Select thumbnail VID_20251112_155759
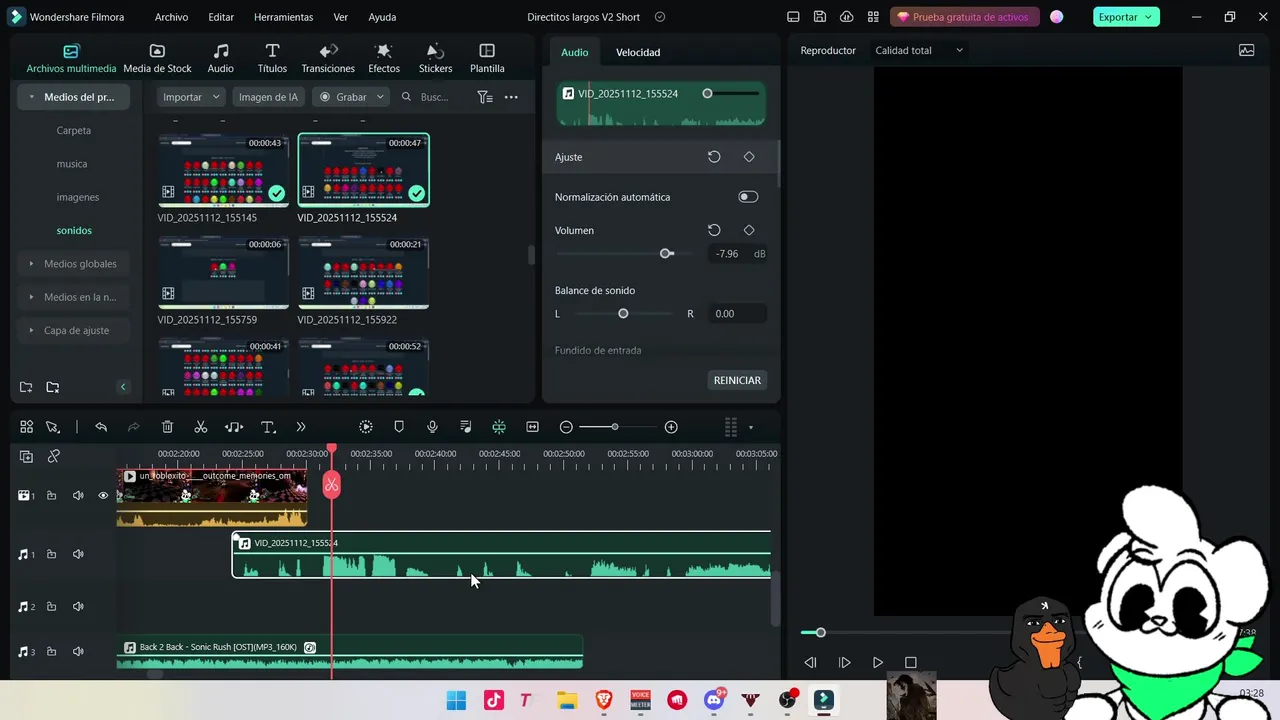The image size is (1280, 720). click(223, 272)
